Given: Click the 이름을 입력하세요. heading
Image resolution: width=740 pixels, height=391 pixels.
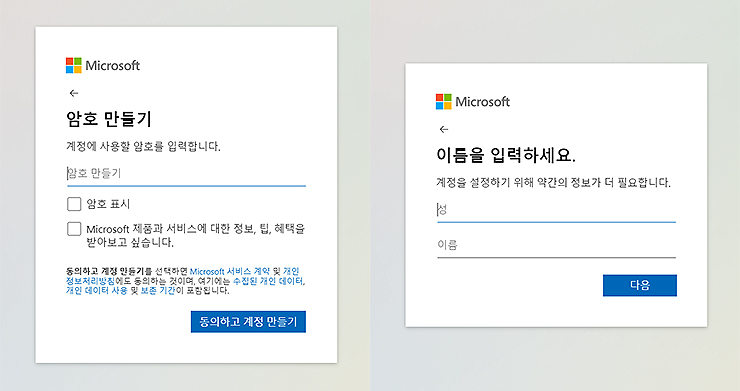Looking at the screenshot, I should (x=506, y=155).
